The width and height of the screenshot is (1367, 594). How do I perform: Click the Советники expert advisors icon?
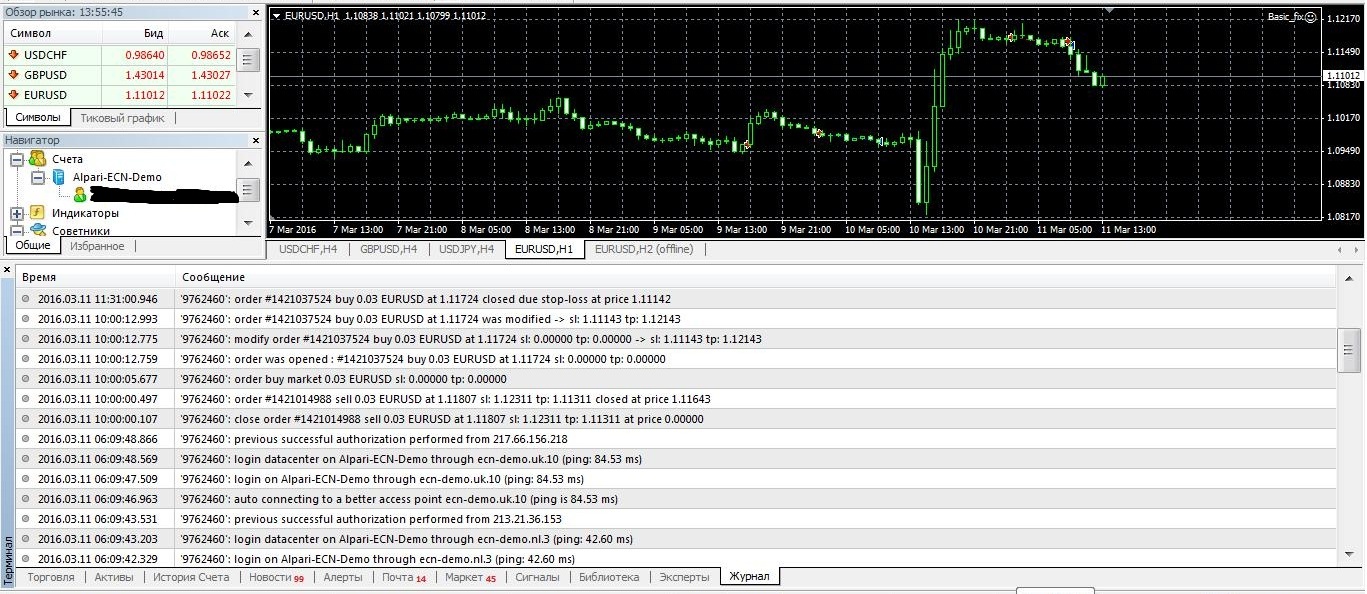pos(37,230)
